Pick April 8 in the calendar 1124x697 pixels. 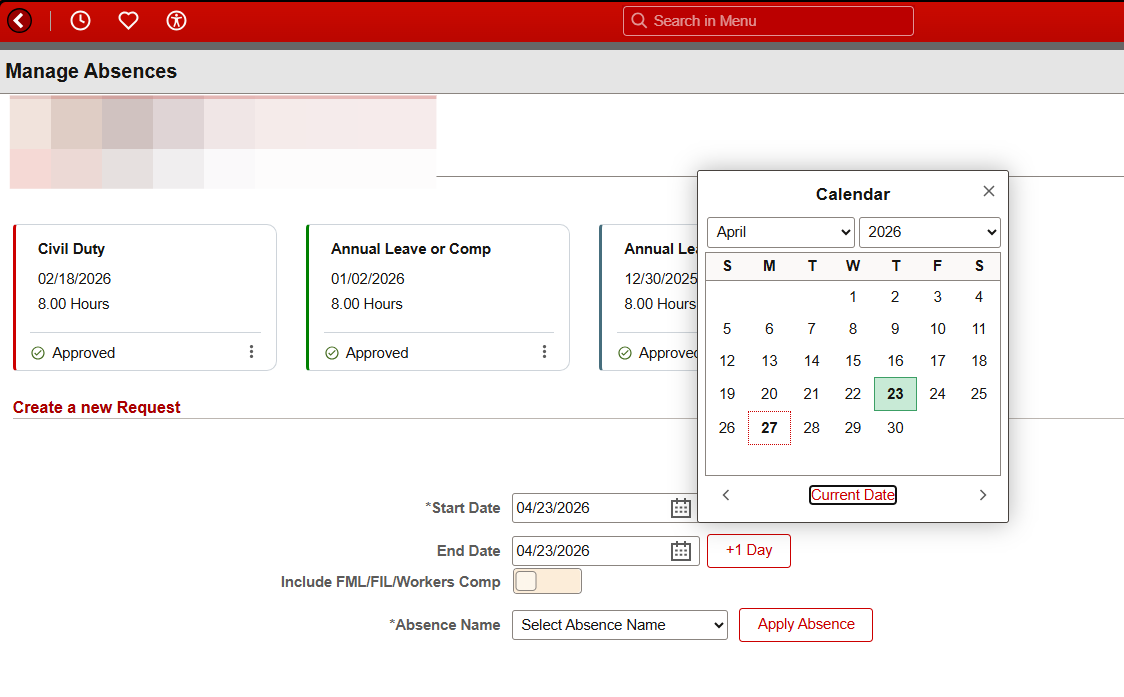click(x=853, y=329)
